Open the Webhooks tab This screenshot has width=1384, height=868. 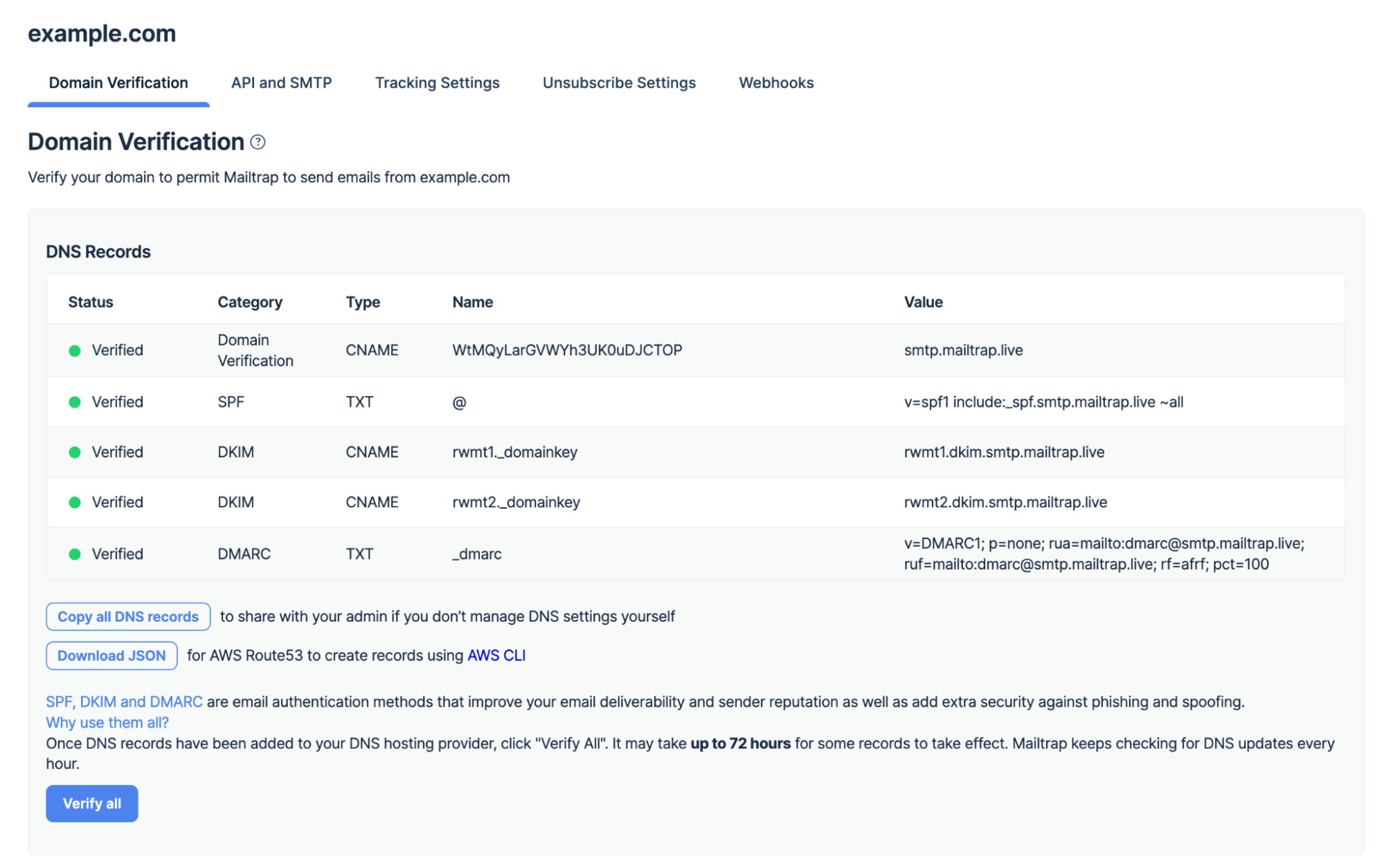point(776,82)
